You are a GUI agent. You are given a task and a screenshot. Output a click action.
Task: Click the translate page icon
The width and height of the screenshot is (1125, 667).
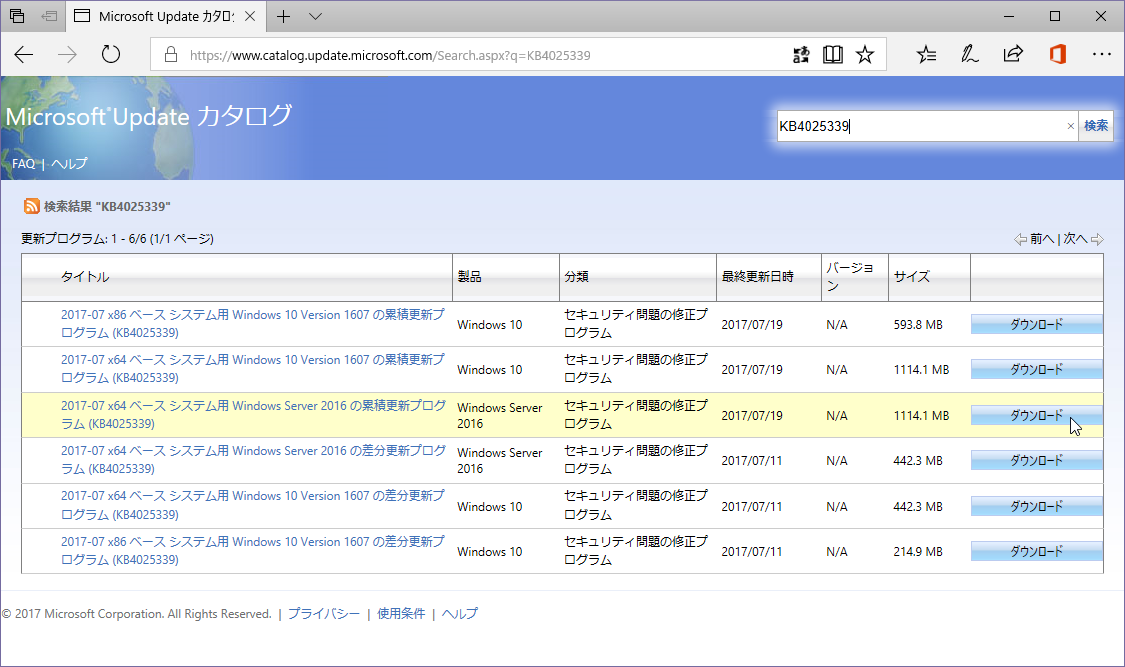coord(801,55)
